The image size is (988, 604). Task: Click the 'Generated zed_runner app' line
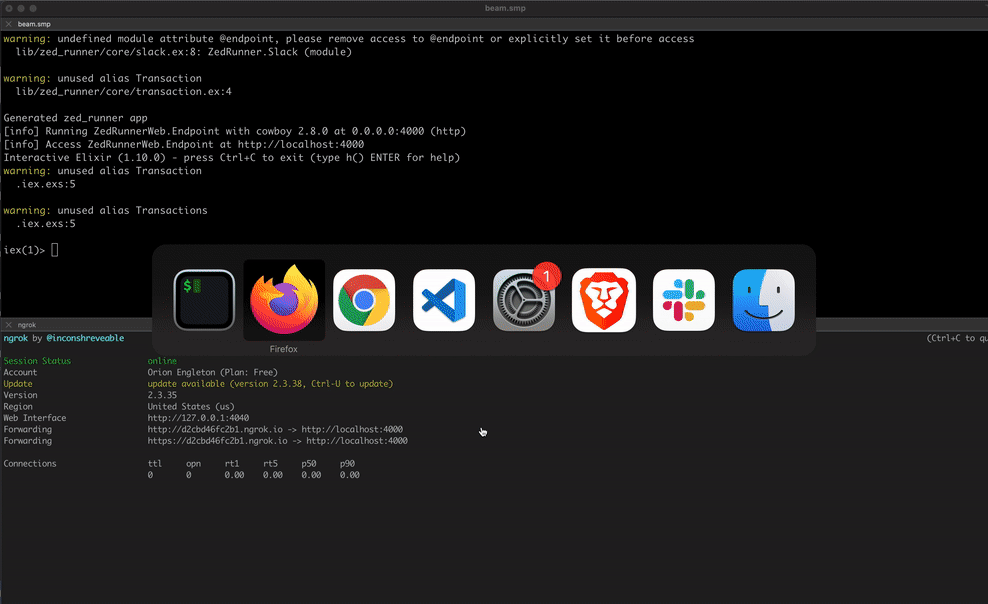pyautogui.click(x=76, y=118)
